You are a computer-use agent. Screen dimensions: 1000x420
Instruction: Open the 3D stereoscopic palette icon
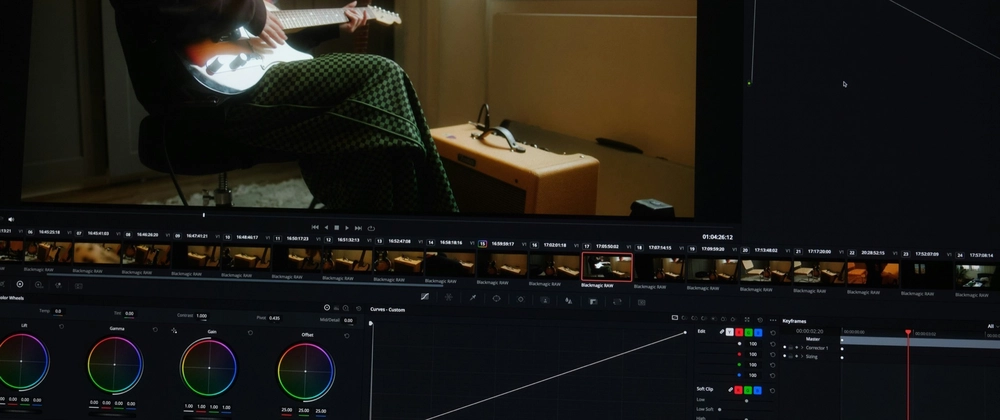click(x=642, y=302)
